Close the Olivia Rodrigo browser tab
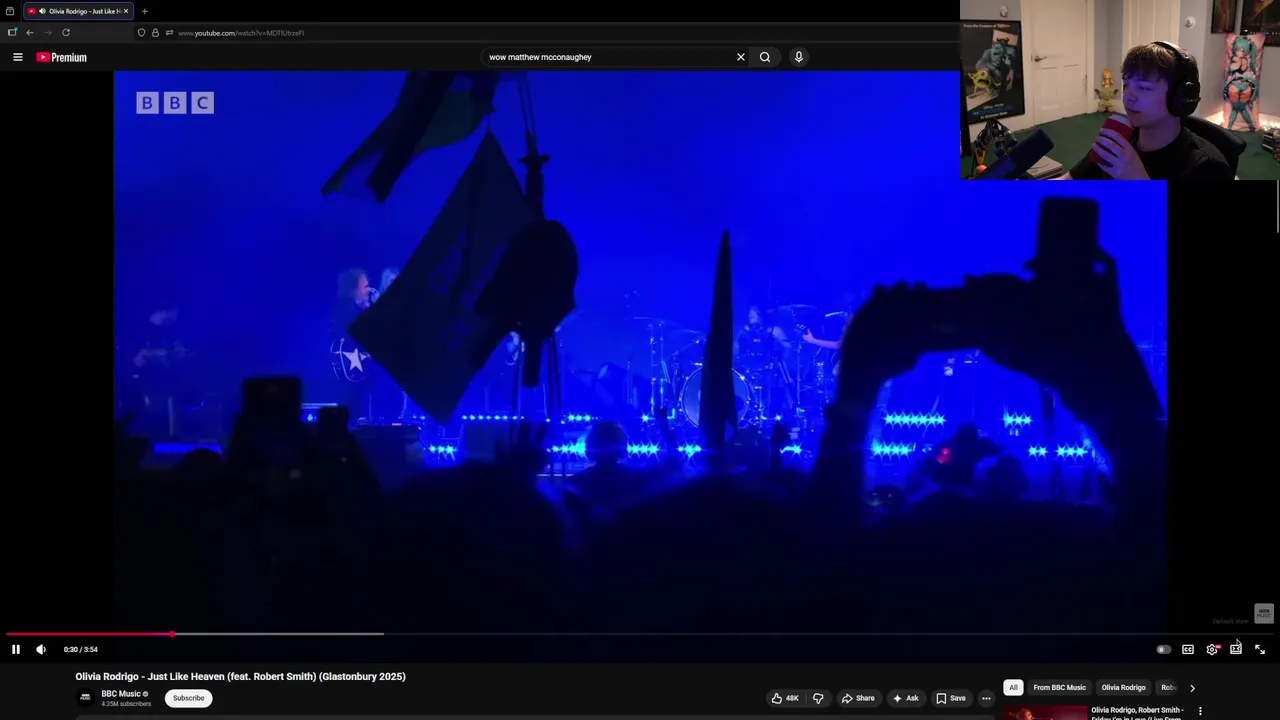 128,11
